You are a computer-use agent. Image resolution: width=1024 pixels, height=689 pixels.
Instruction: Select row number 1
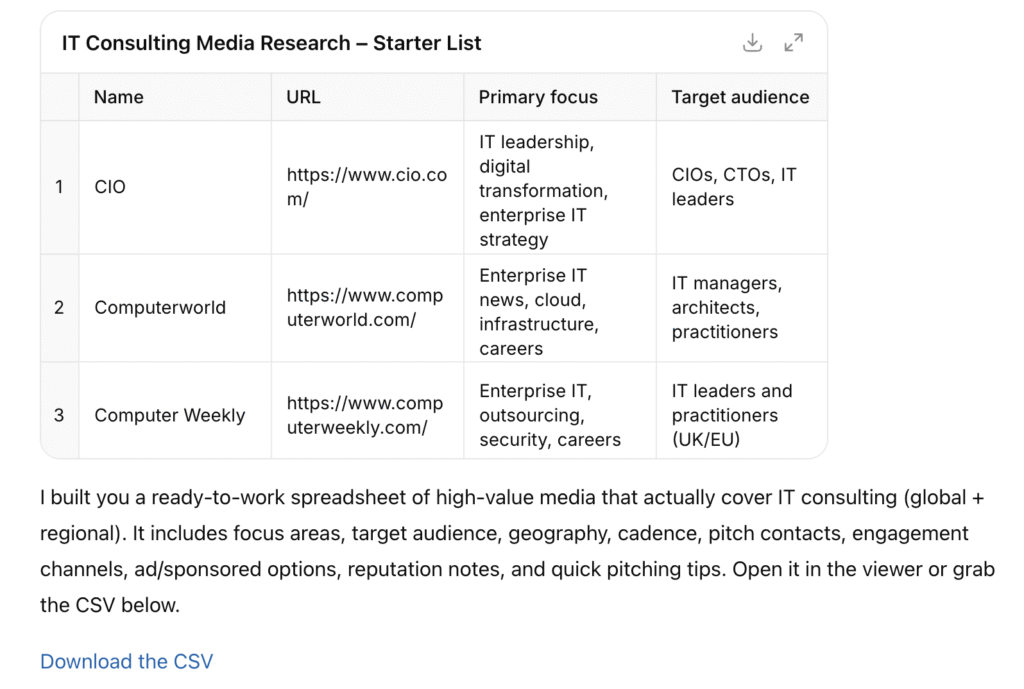point(59,187)
